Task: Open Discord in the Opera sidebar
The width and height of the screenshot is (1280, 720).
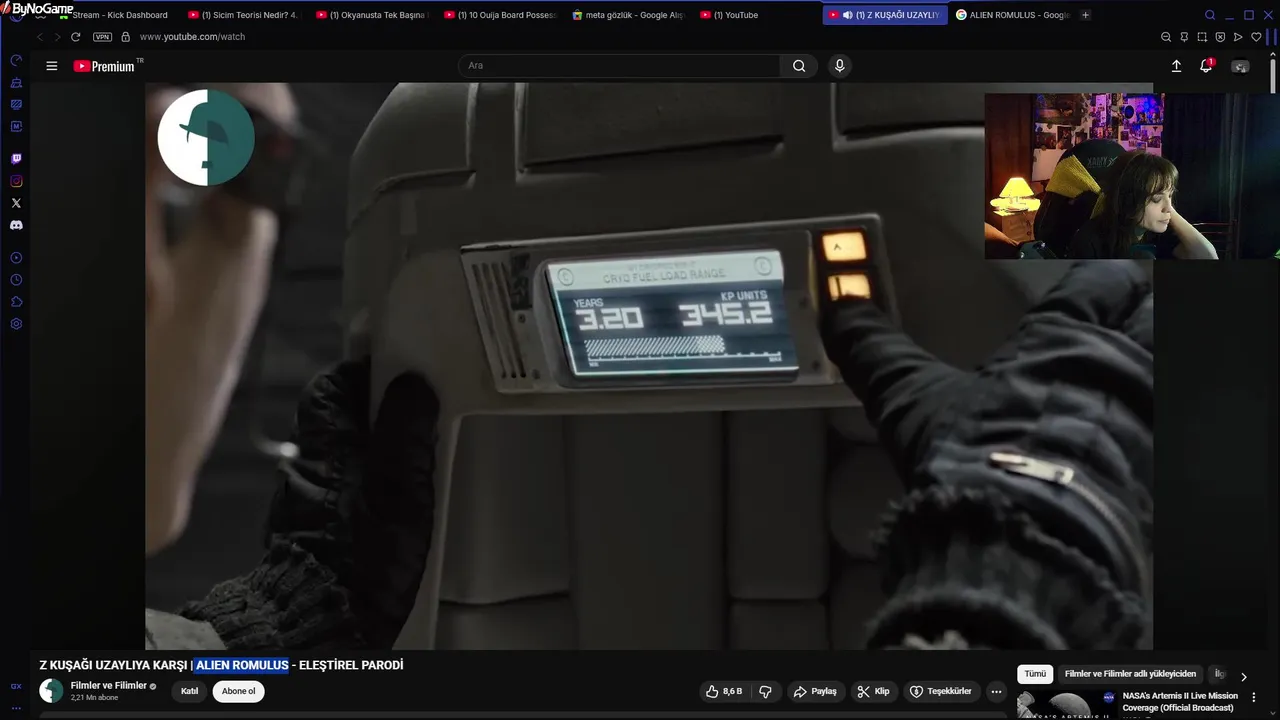Action: pyautogui.click(x=16, y=225)
